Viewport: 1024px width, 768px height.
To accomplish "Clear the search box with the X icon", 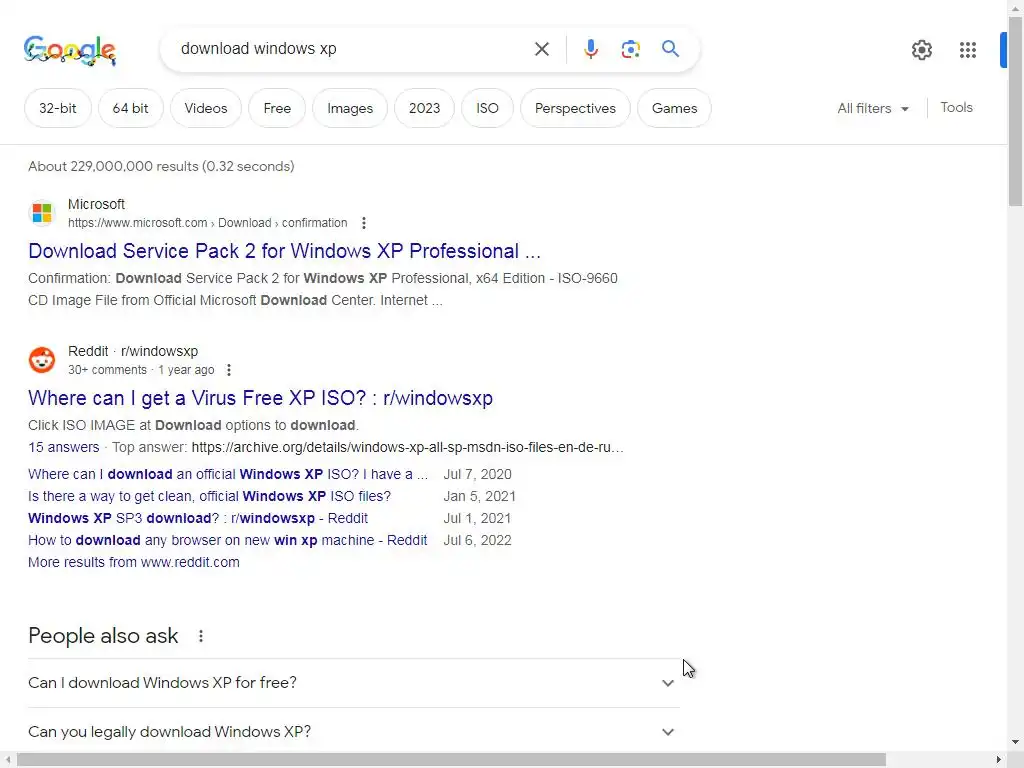I will tap(541, 49).
